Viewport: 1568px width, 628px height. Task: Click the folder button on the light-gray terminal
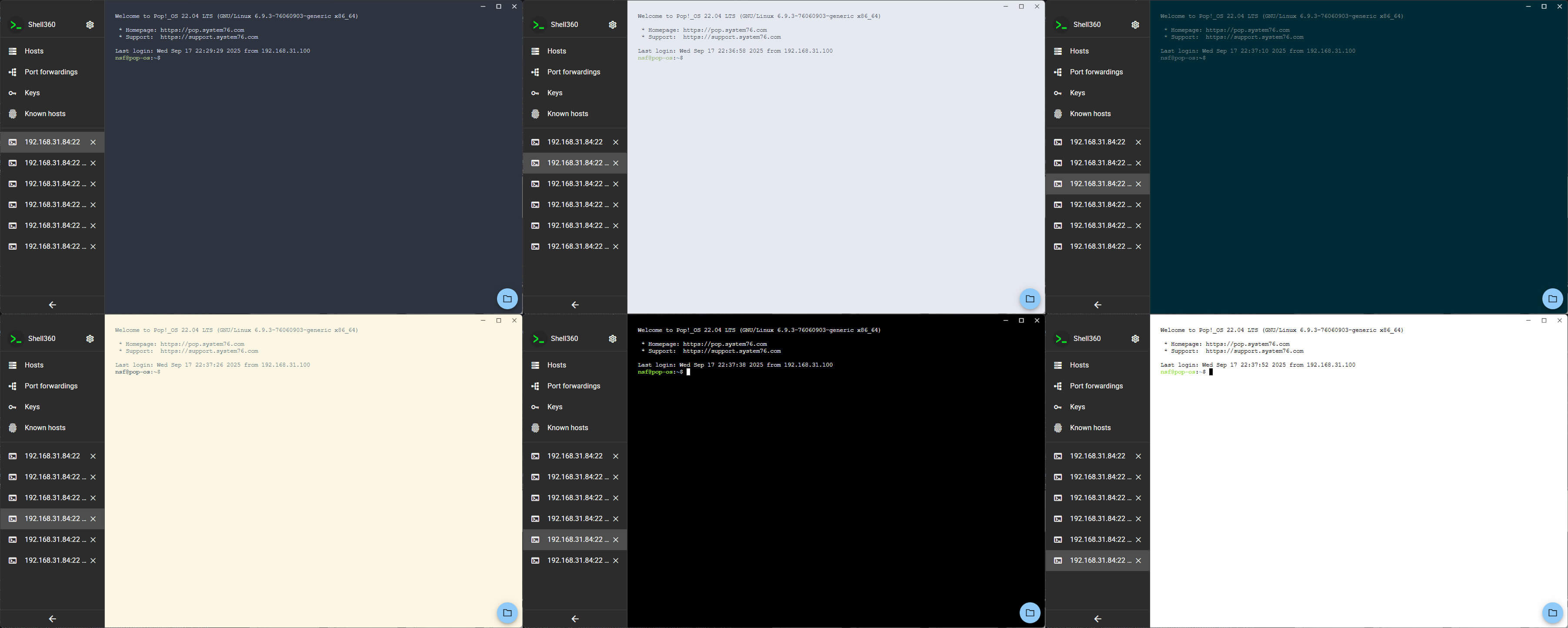click(x=1029, y=299)
